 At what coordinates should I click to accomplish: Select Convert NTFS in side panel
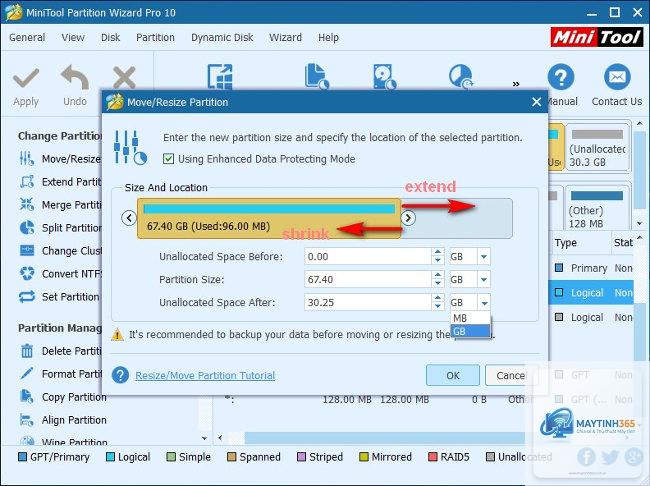point(60,274)
